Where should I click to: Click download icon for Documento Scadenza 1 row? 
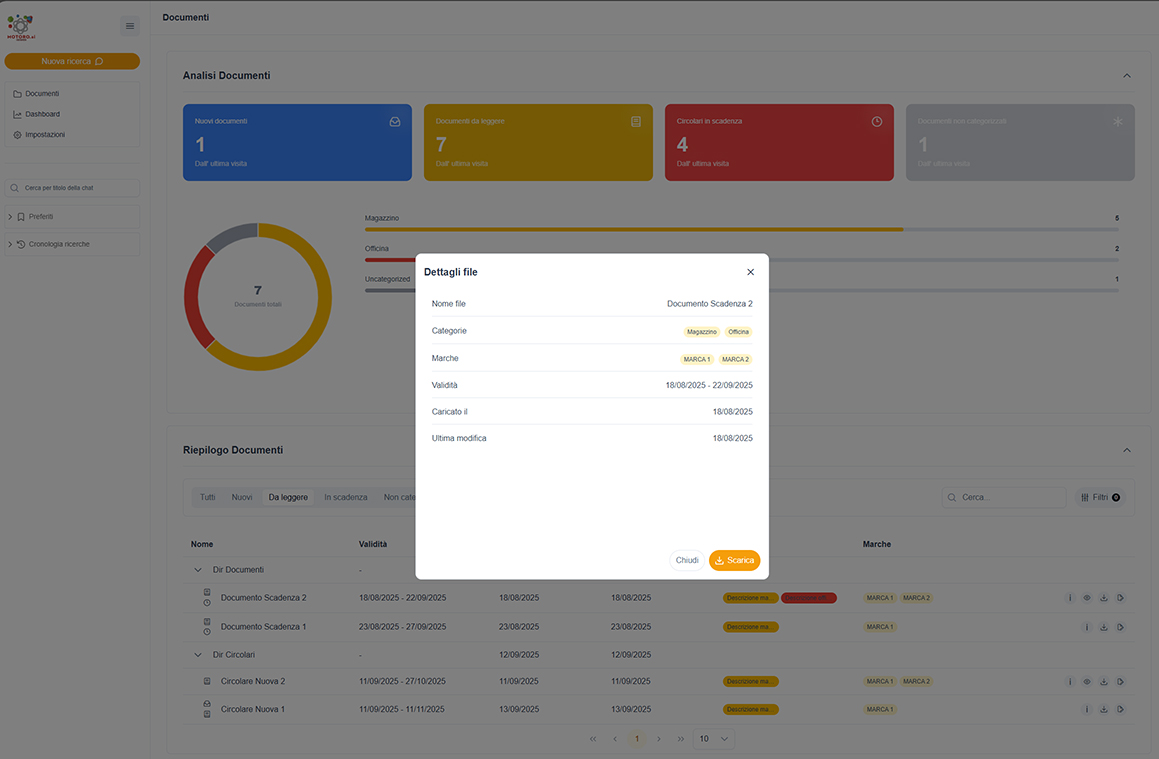point(1104,627)
